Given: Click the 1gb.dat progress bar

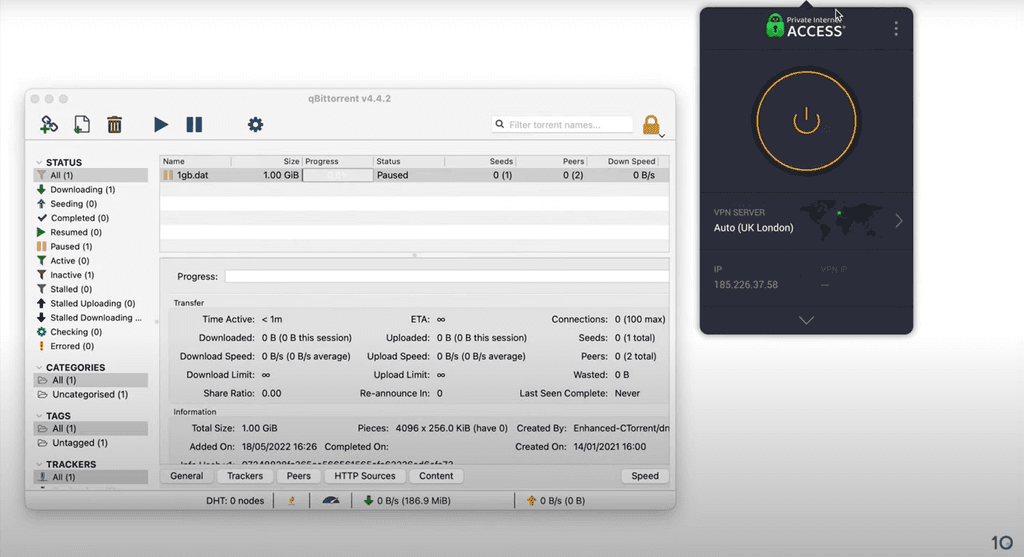Looking at the screenshot, I should pos(338,175).
